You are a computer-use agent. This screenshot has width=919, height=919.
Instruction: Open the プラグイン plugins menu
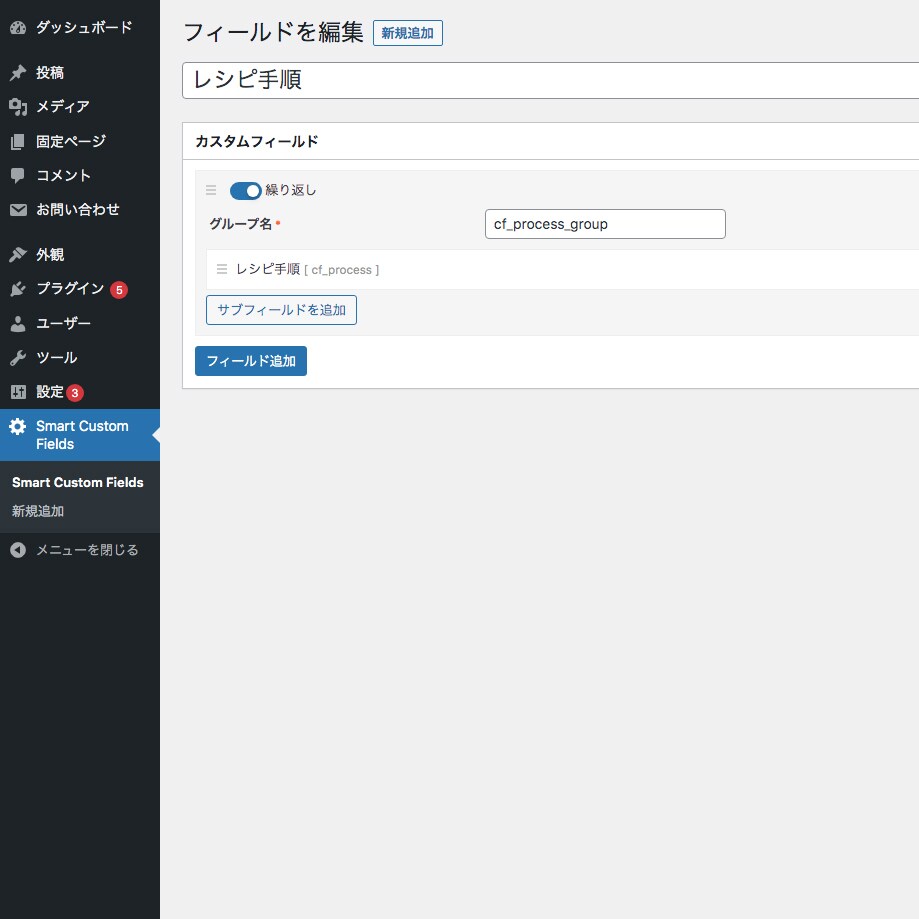tap(80, 289)
